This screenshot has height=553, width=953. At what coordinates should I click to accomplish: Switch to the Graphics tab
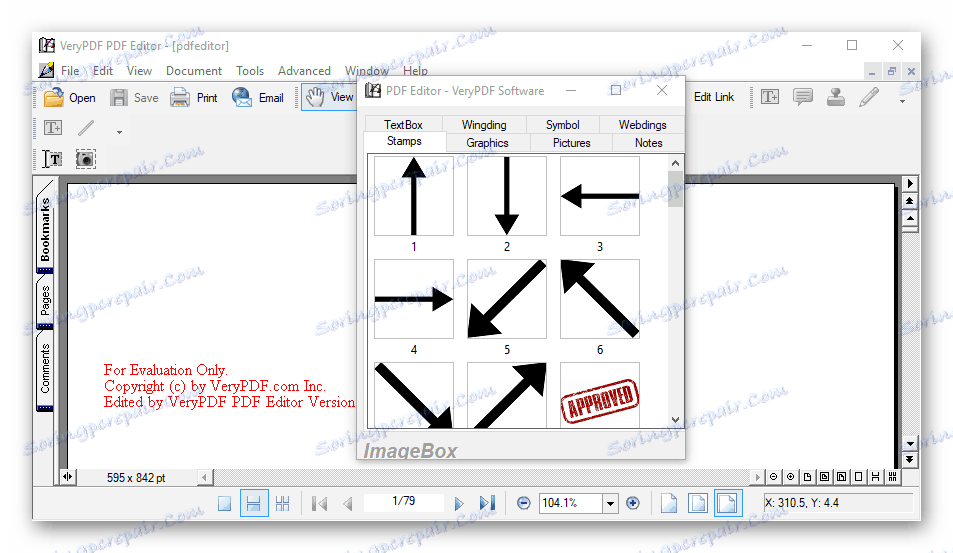coord(487,143)
